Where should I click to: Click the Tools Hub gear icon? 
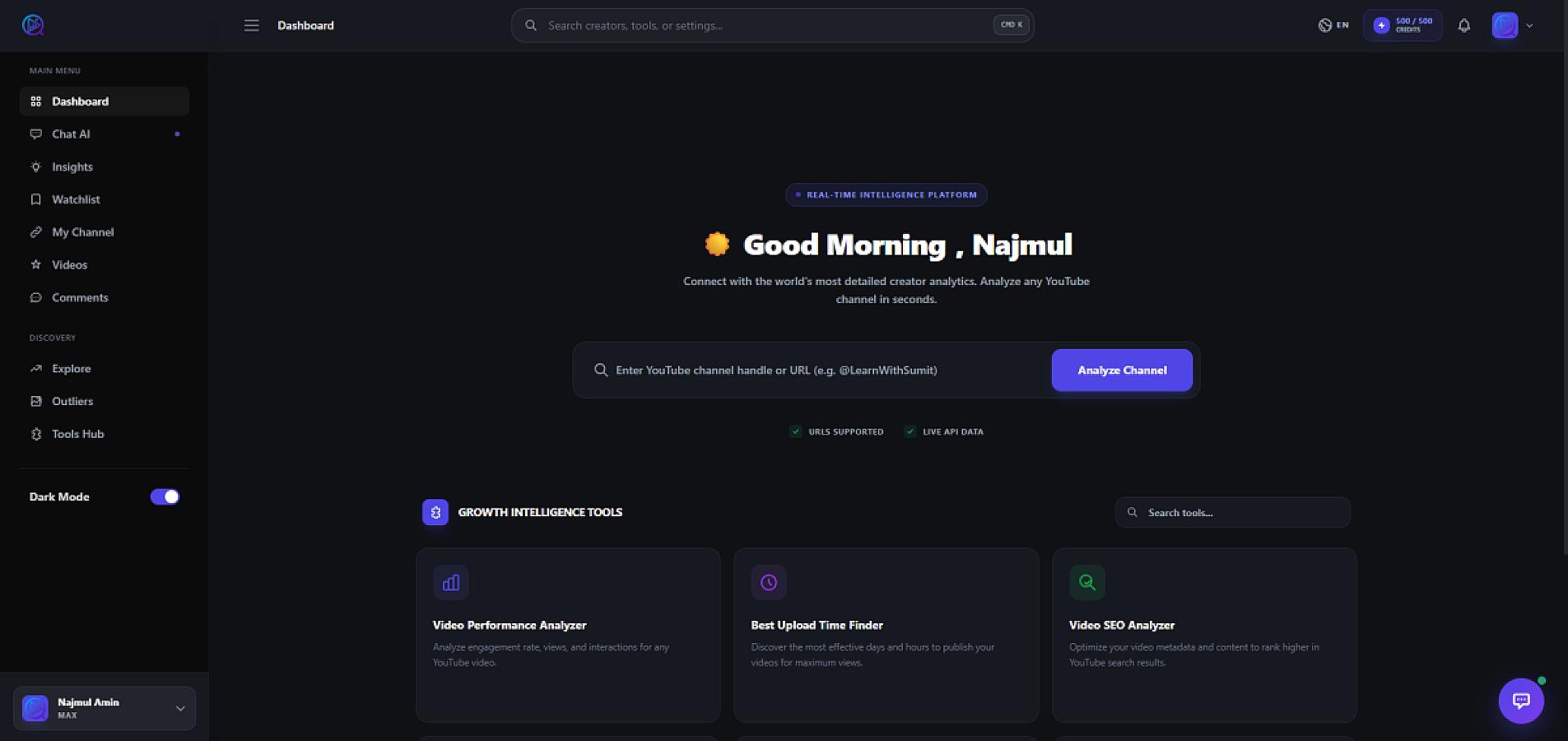point(35,434)
